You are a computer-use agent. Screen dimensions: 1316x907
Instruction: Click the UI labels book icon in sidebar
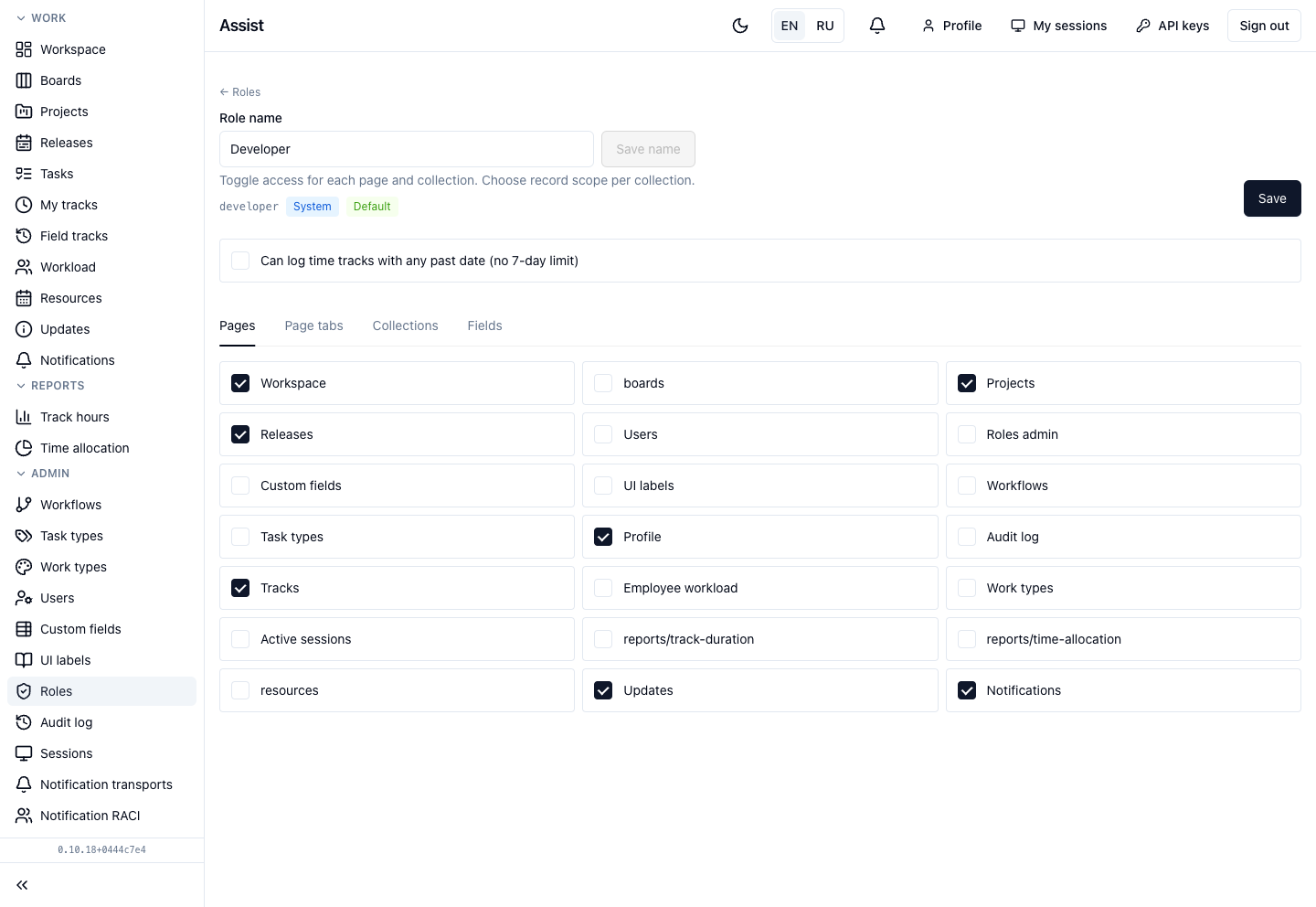tap(24, 660)
